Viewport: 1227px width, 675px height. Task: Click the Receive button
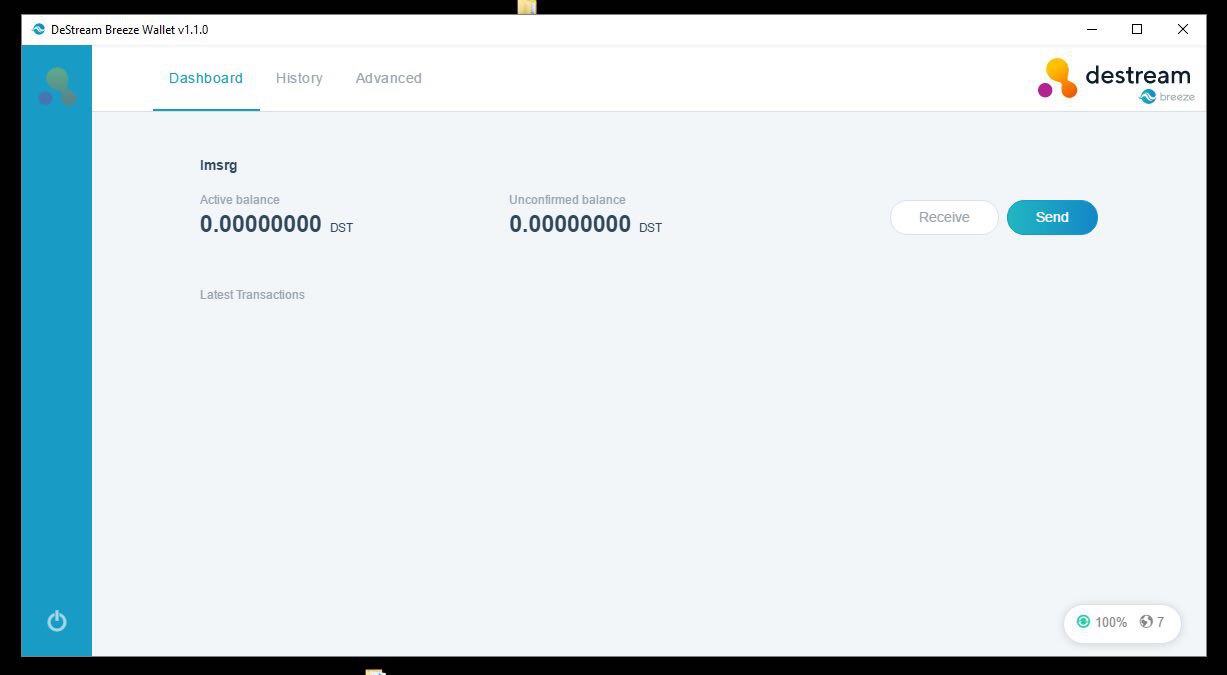(944, 217)
